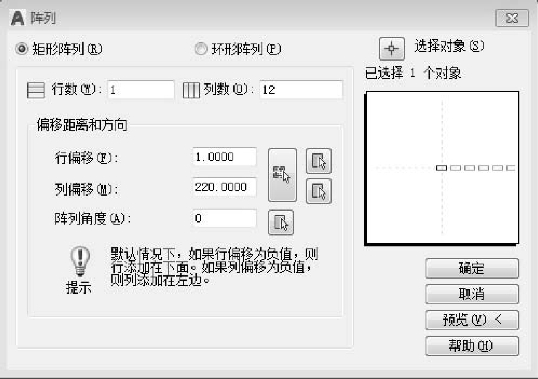Click the 列数 field showing 12
Screen dimensions: 538x379
coord(301,90)
